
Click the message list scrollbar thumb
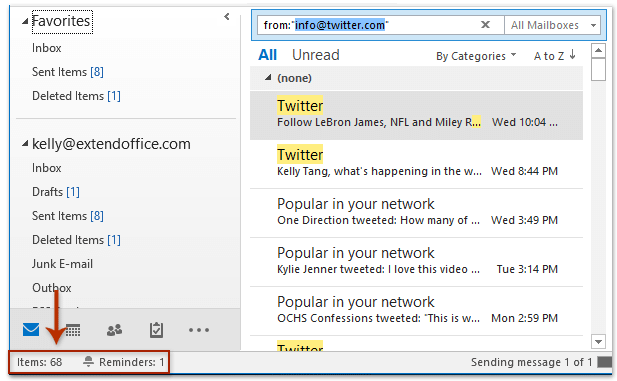click(598, 70)
